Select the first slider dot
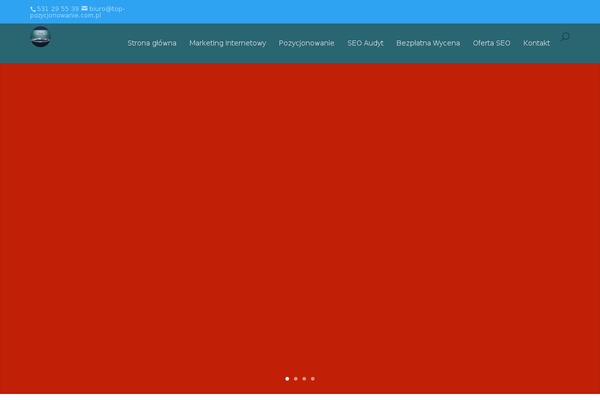The image size is (600, 400). click(x=287, y=379)
